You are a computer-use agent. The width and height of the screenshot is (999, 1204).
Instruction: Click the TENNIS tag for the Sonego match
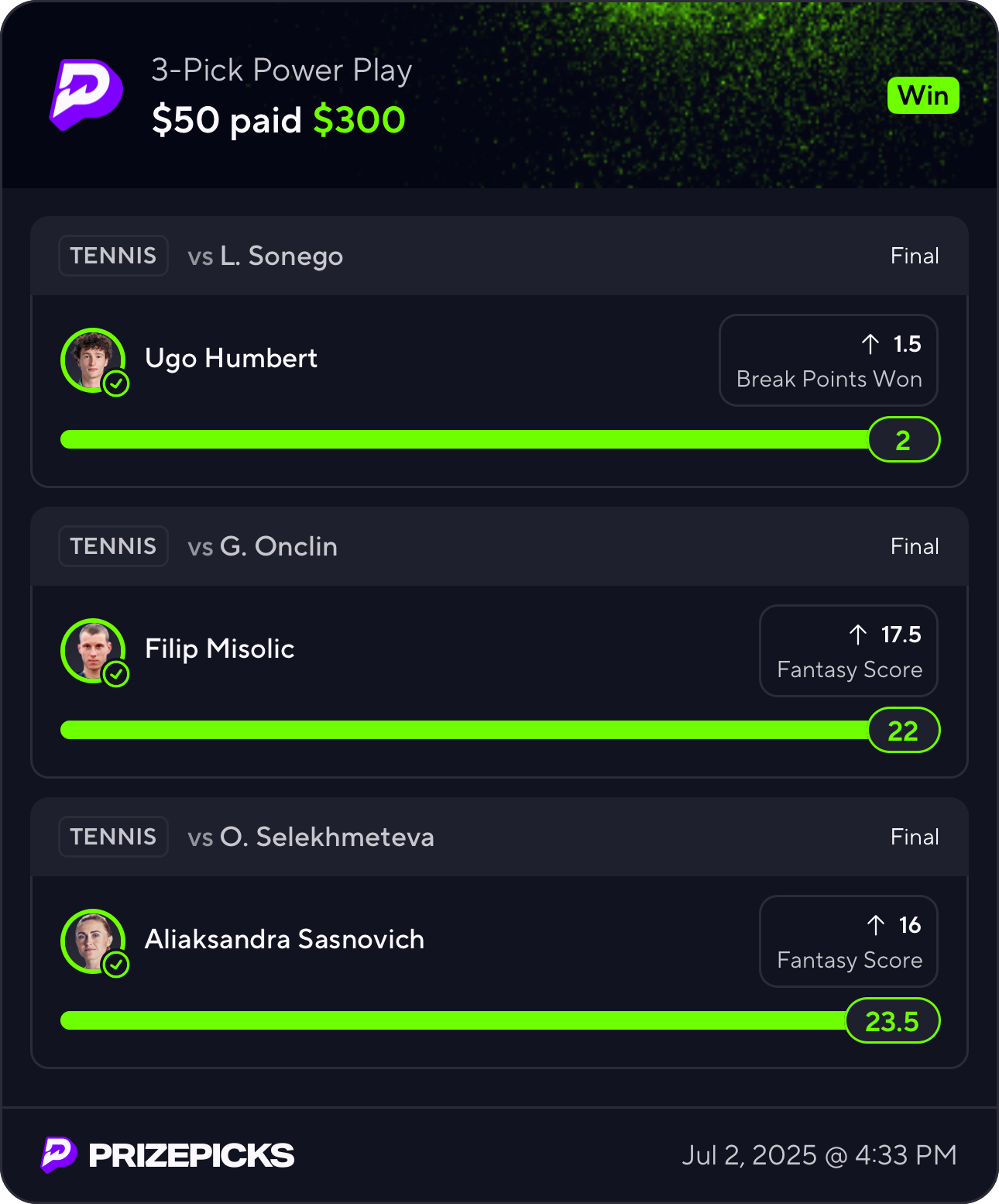tap(113, 256)
